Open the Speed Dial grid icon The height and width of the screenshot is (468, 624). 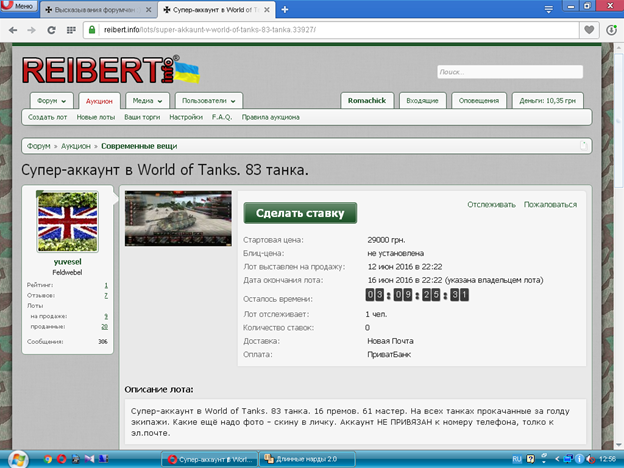click(71, 30)
